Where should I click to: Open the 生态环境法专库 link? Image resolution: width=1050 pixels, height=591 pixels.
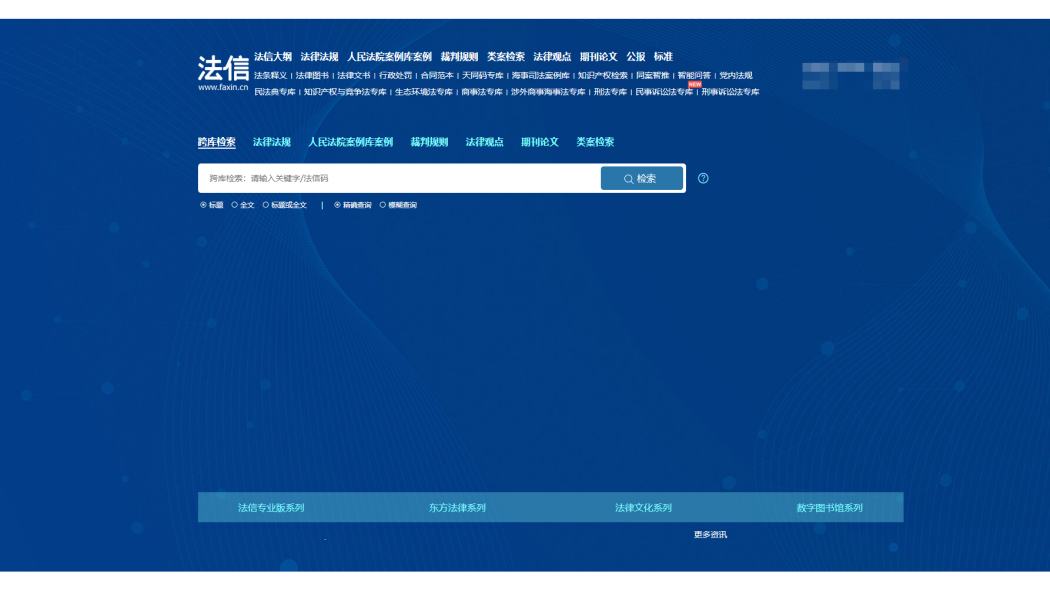[x=424, y=92]
